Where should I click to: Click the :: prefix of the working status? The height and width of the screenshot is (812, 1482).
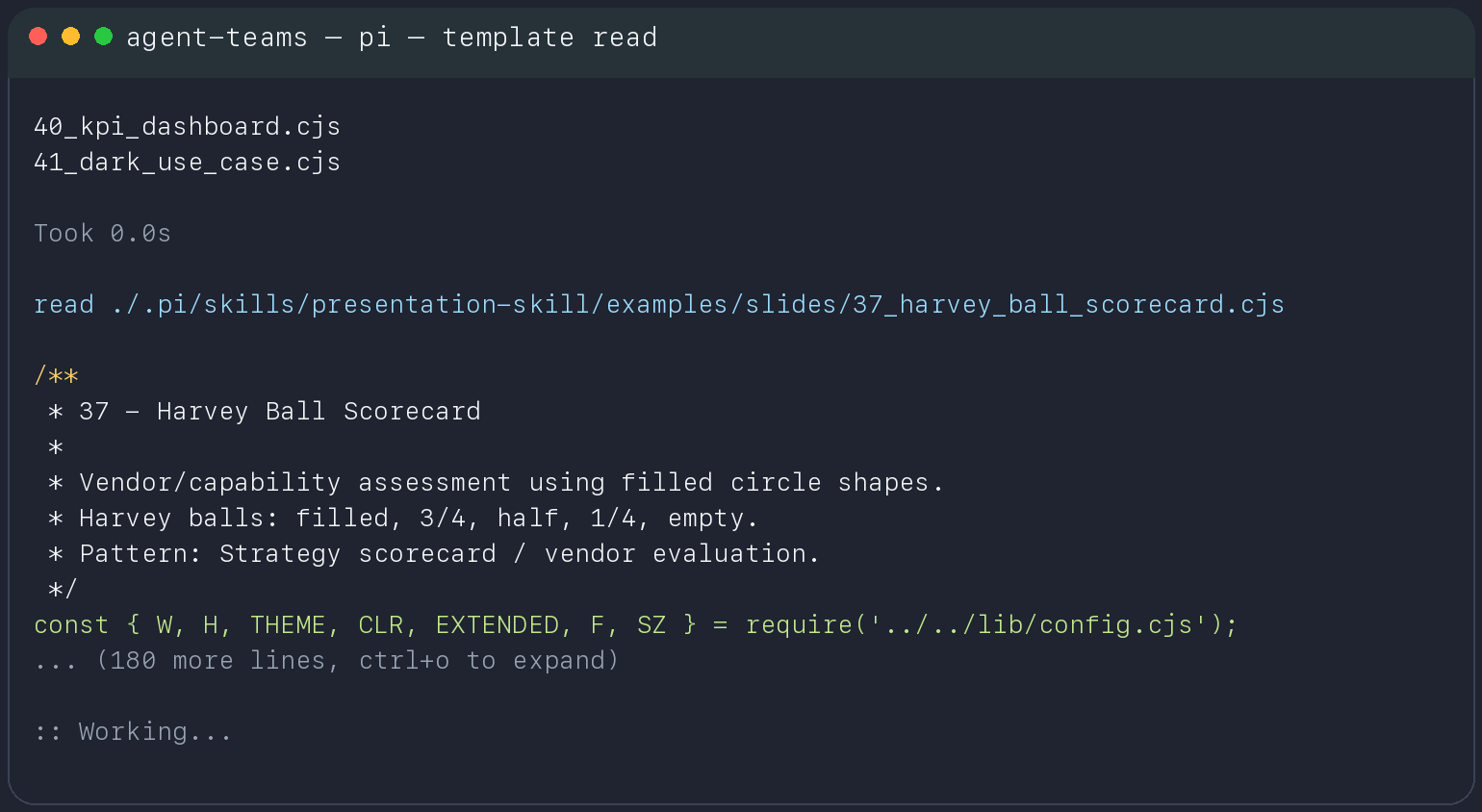(45, 731)
